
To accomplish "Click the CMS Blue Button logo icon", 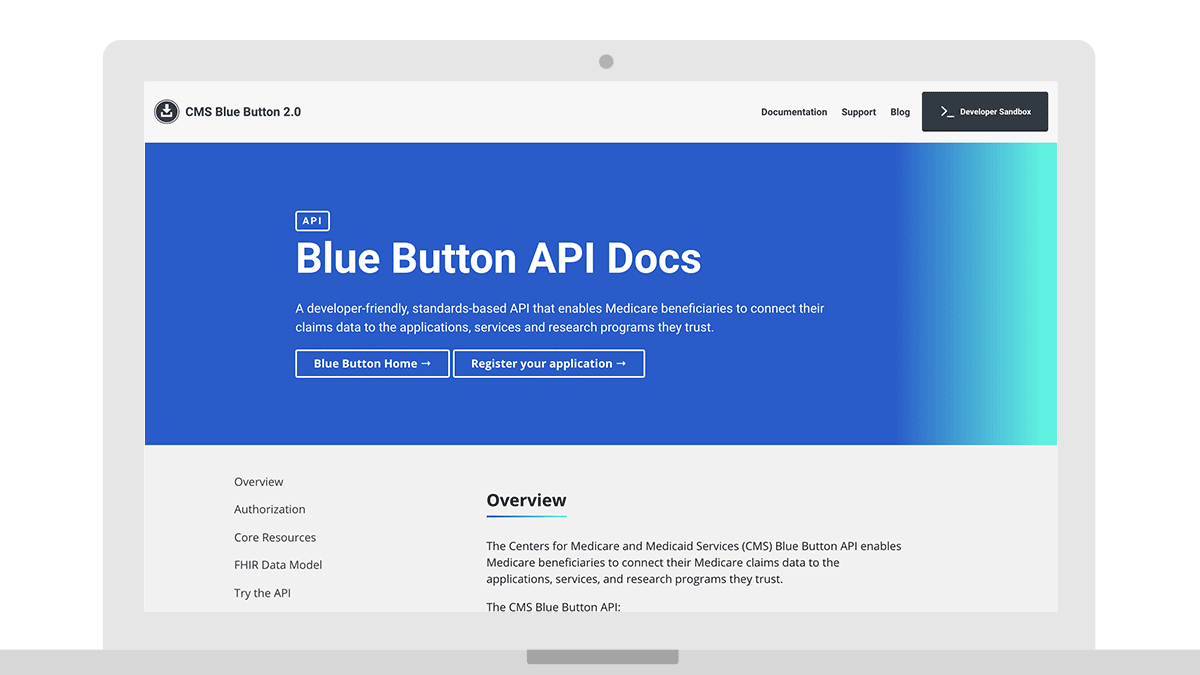I will pos(166,112).
